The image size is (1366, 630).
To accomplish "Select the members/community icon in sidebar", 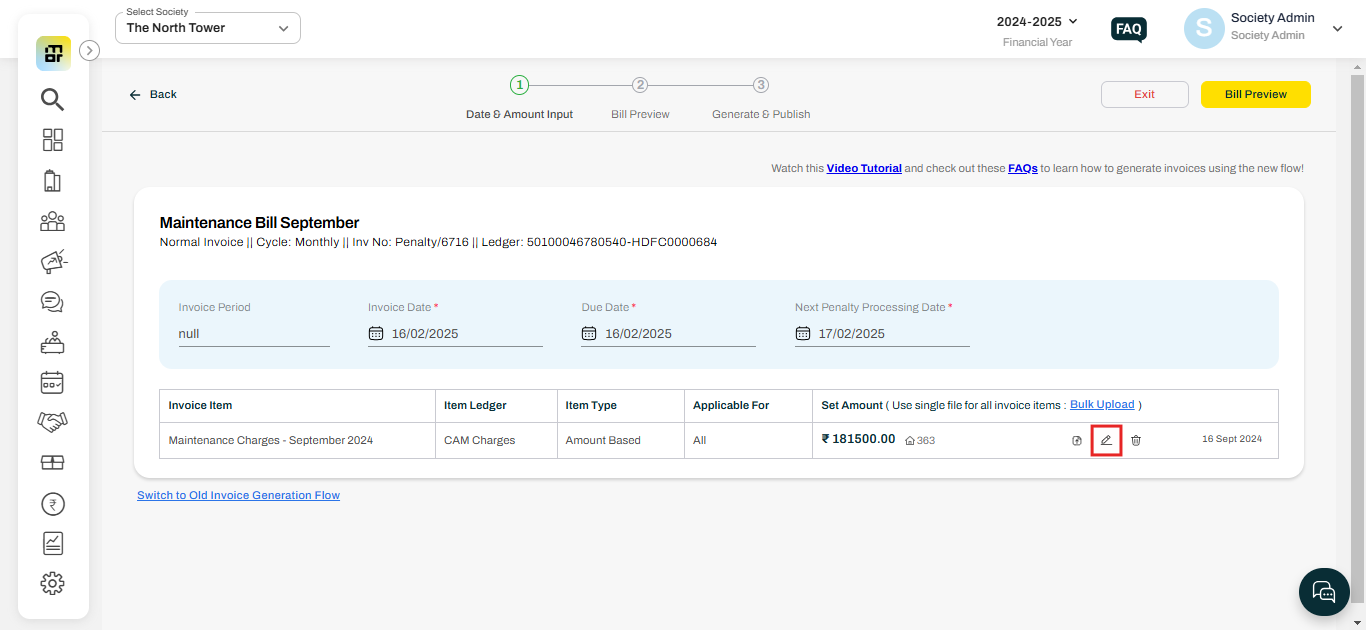I will (52, 221).
